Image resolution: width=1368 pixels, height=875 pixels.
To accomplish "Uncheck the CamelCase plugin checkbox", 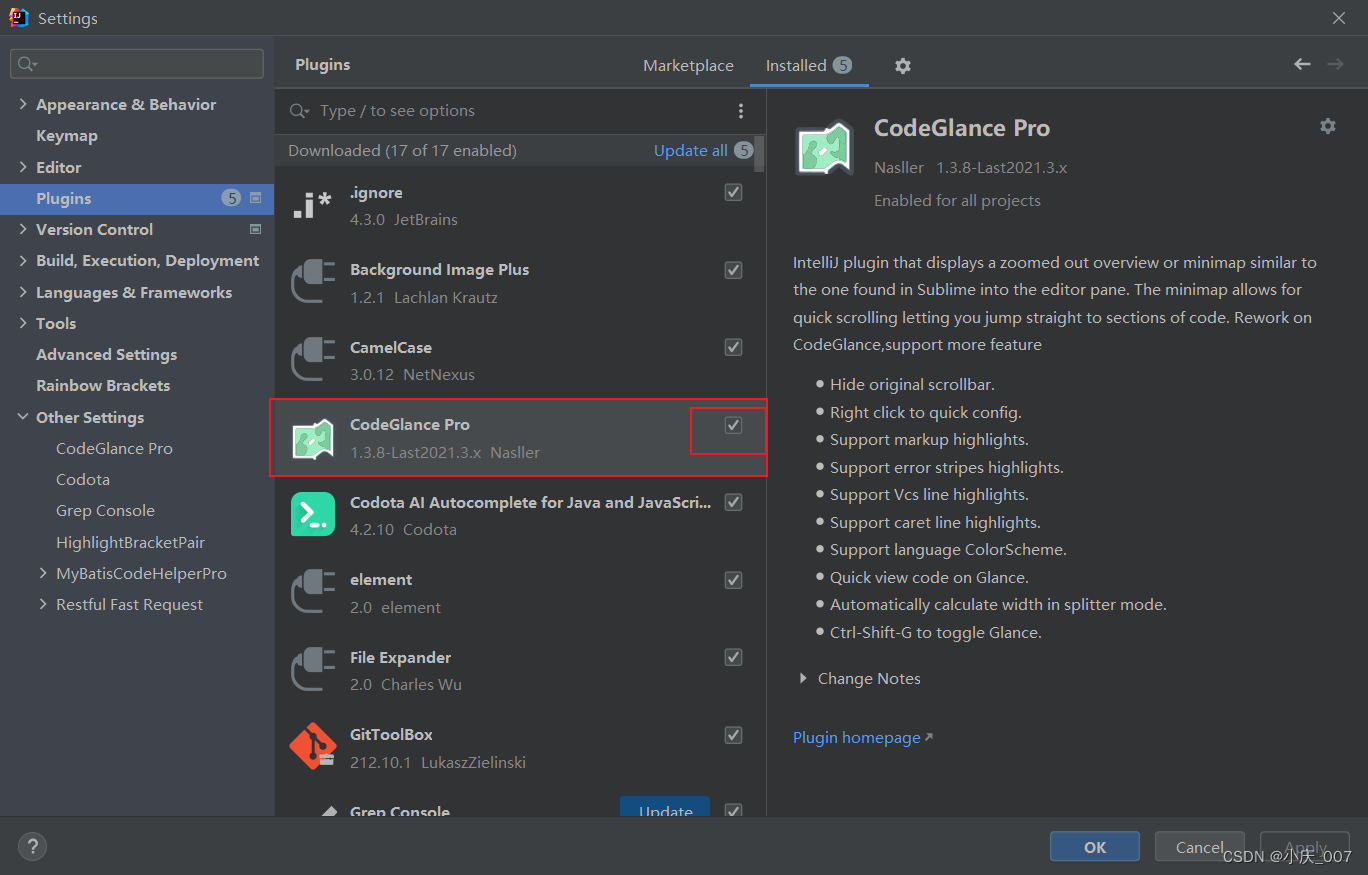I will (734, 347).
